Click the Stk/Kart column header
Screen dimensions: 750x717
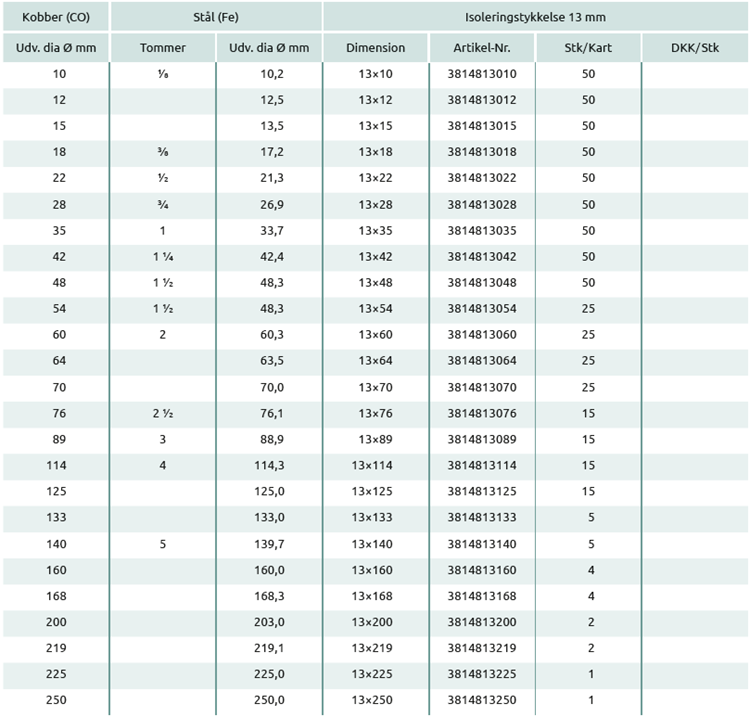coord(588,48)
